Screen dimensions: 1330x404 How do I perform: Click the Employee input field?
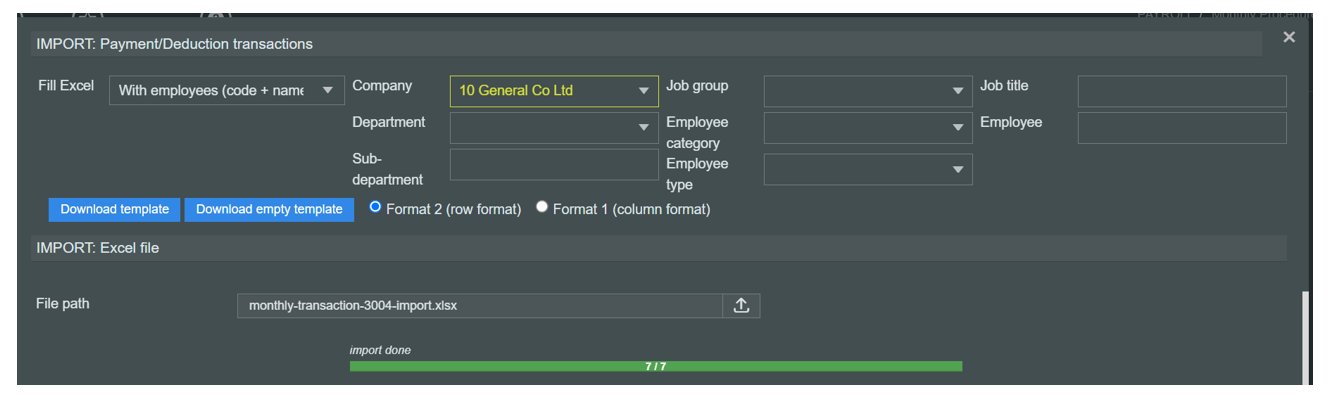click(1181, 128)
